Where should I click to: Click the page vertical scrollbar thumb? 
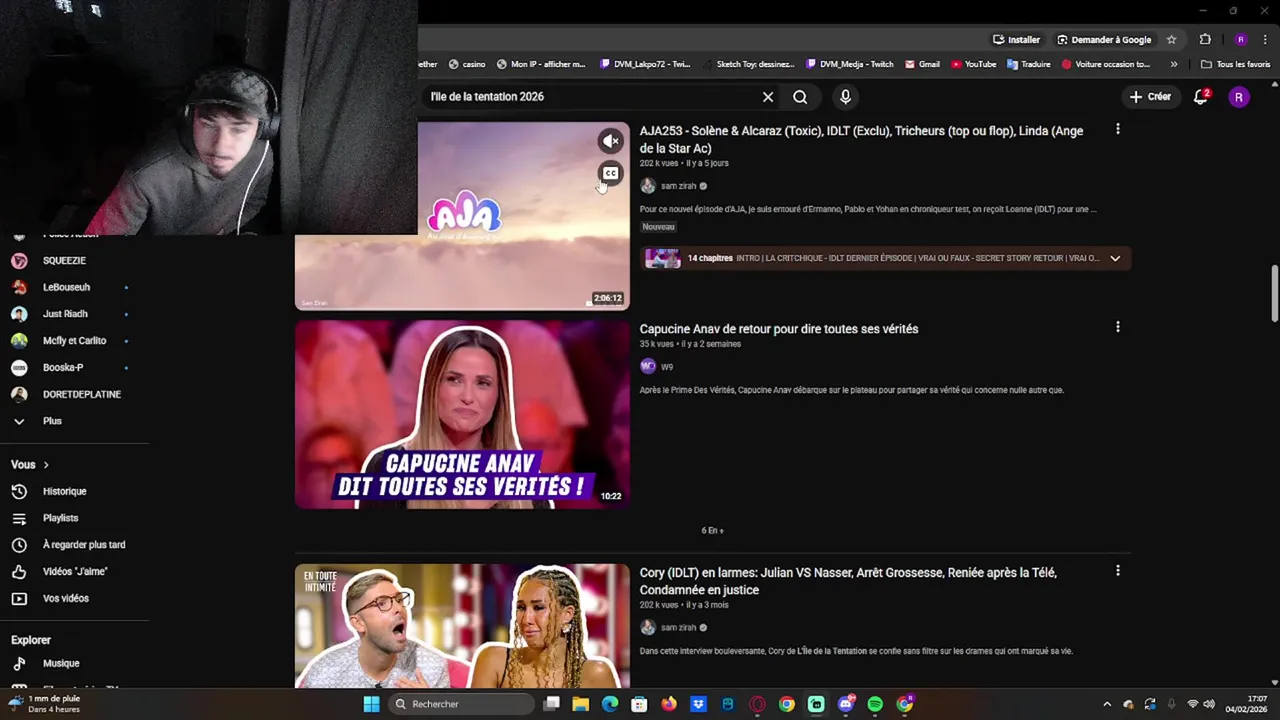click(x=1274, y=294)
